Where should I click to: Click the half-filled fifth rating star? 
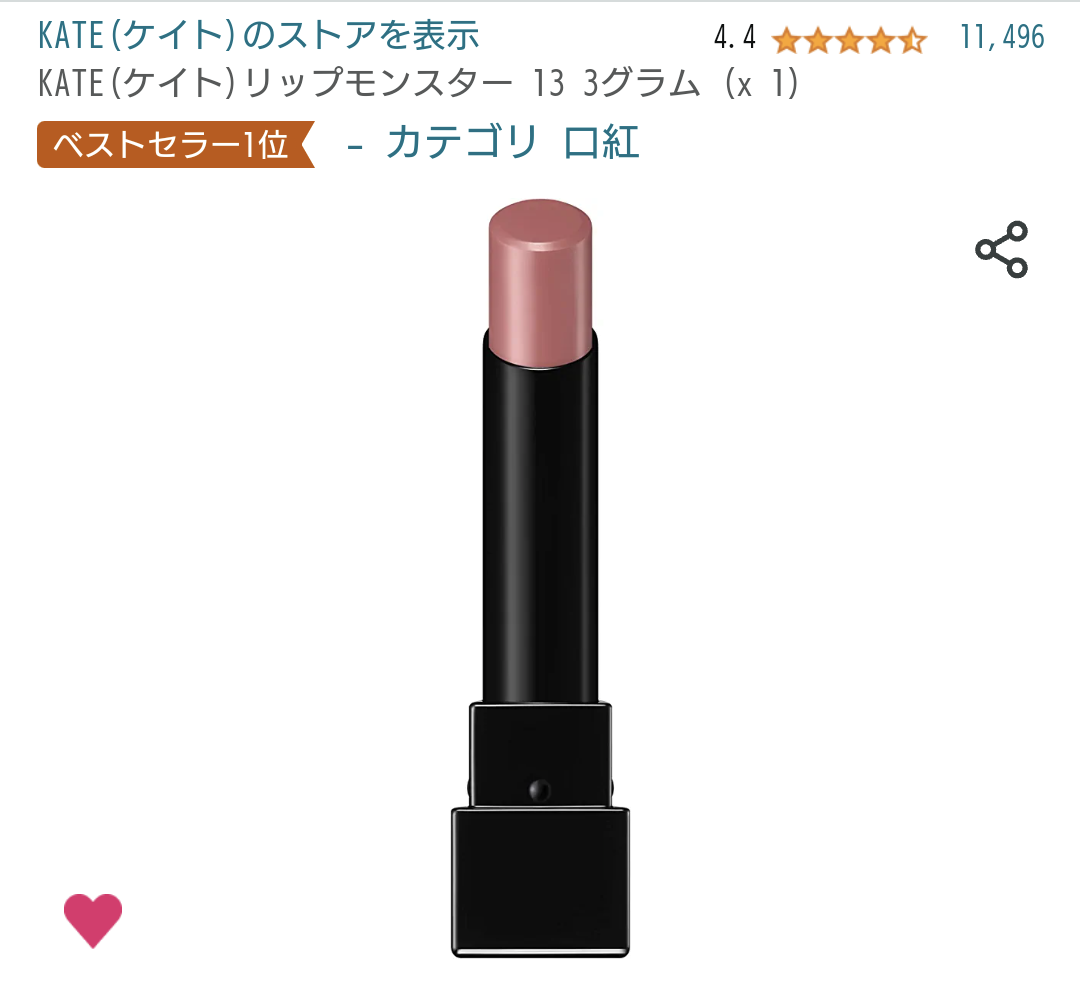[x=913, y=41]
